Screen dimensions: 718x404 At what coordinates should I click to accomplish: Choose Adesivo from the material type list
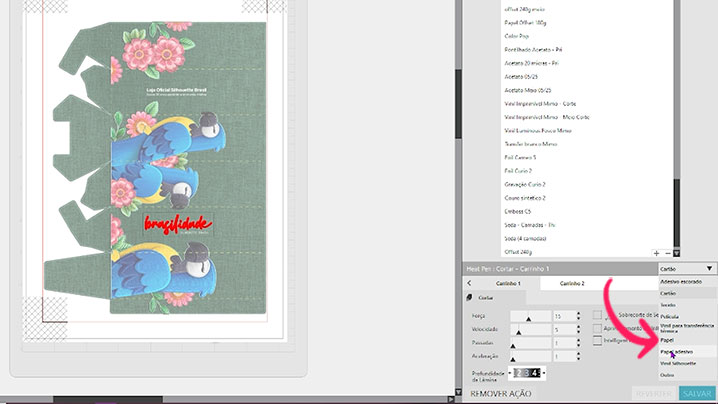(686, 282)
